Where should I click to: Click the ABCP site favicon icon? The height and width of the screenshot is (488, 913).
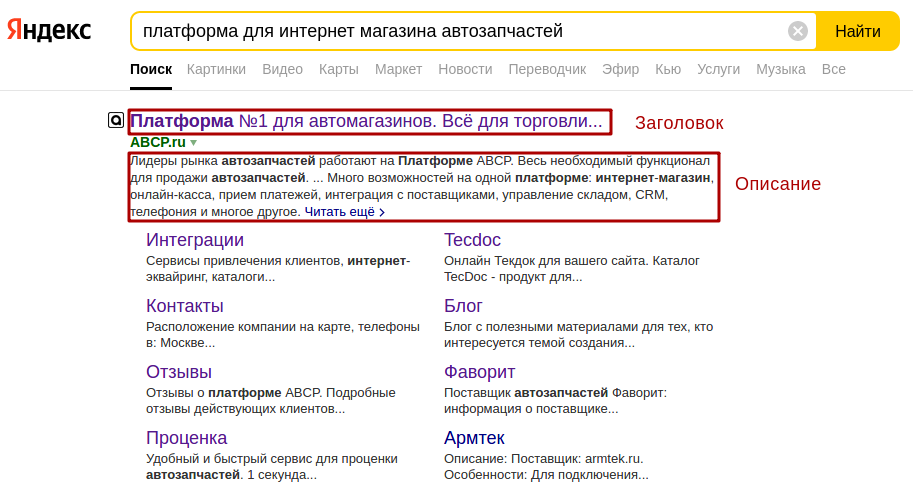coord(116,122)
